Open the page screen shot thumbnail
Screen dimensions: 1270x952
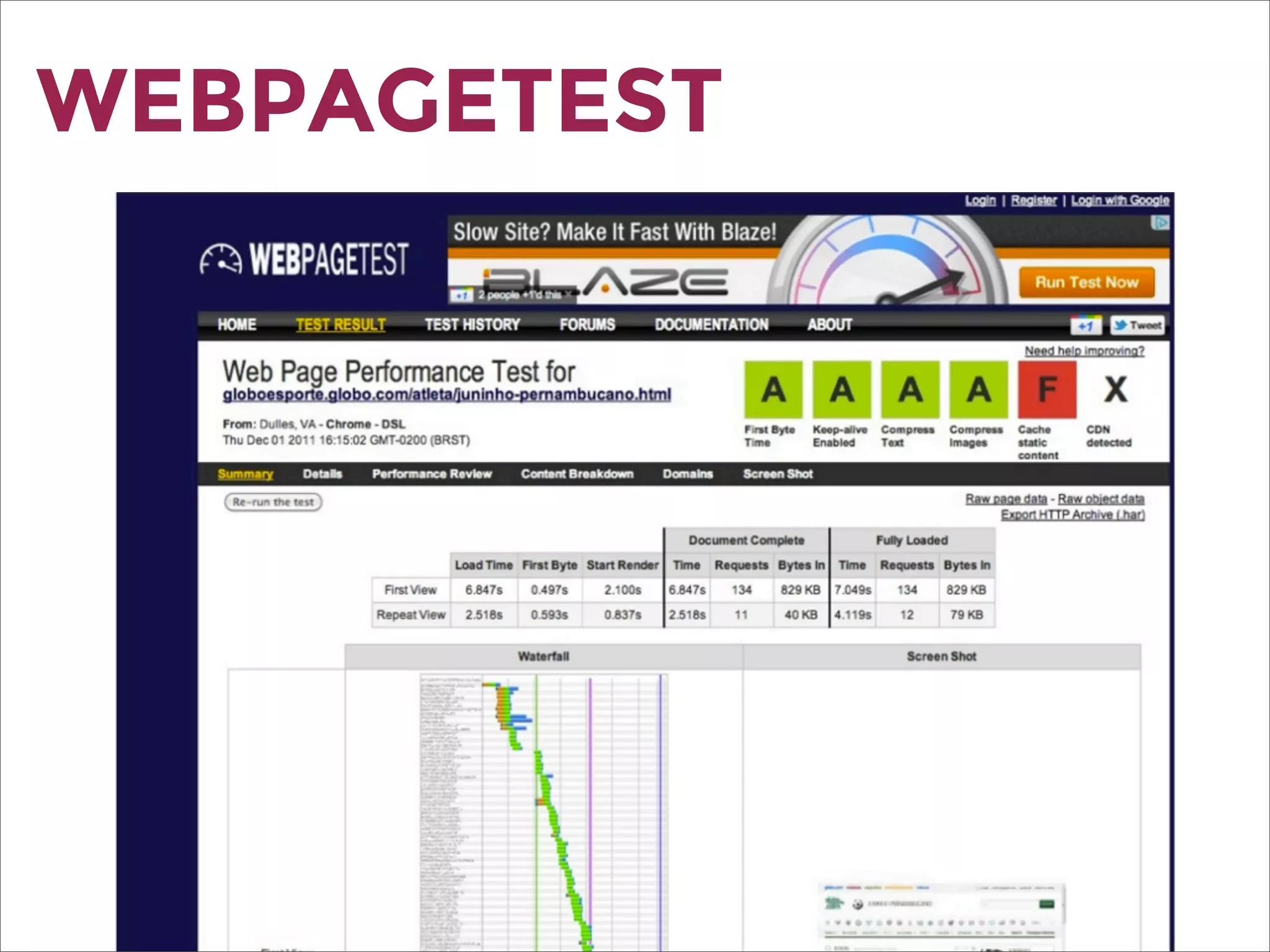pos(941,916)
